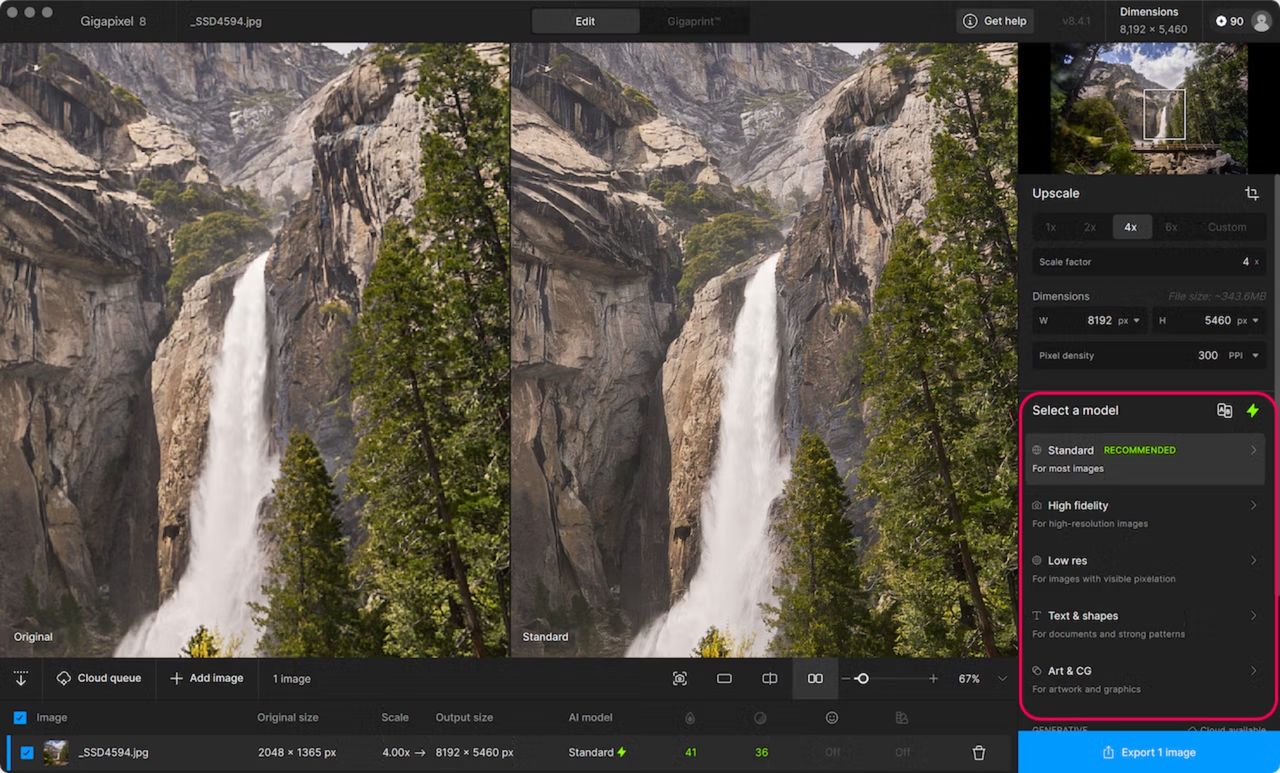Click the zoom slider handle
The height and width of the screenshot is (773, 1280).
862,678
